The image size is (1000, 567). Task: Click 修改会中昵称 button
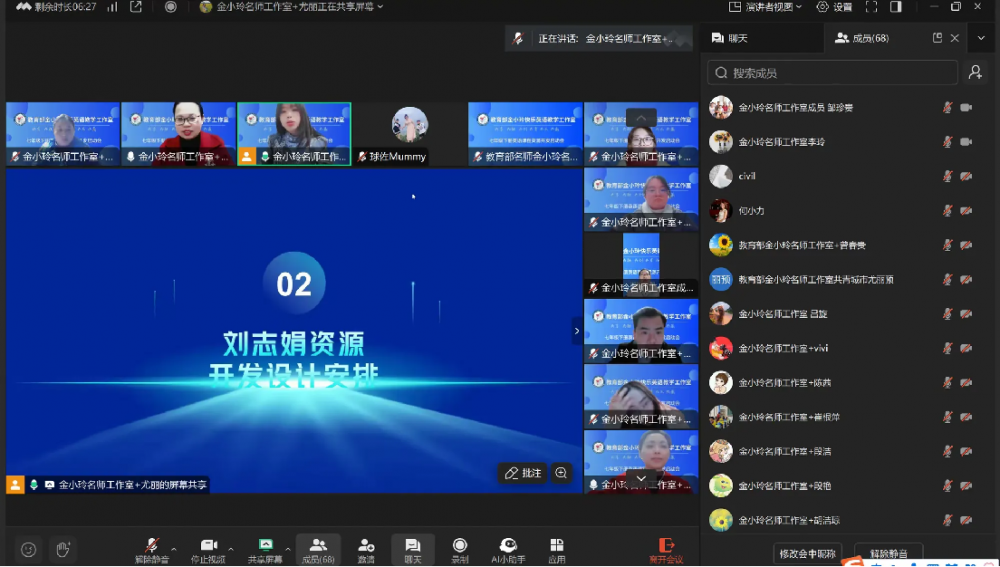pyautogui.click(x=807, y=553)
